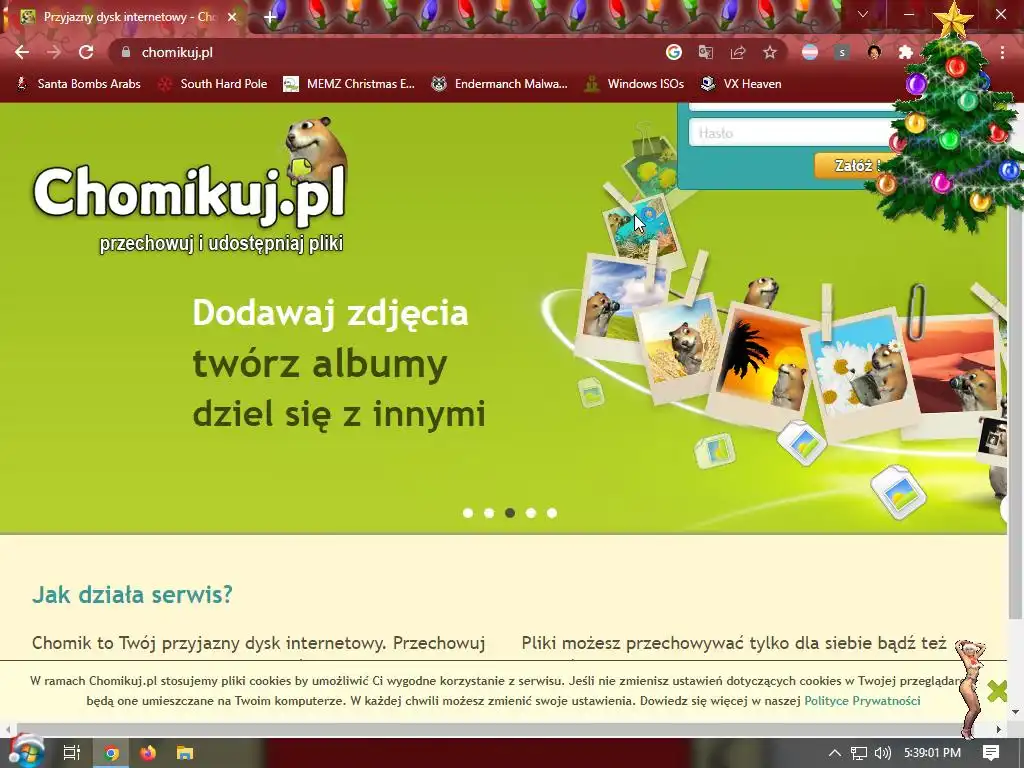
Task: Bookmark this tab with star
Action: (x=770, y=52)
